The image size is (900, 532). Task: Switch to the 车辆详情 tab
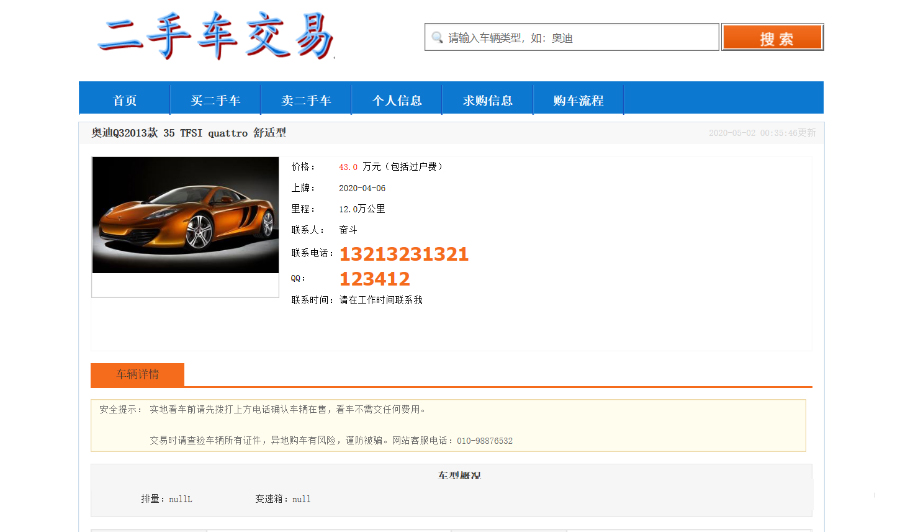(137, 375)
